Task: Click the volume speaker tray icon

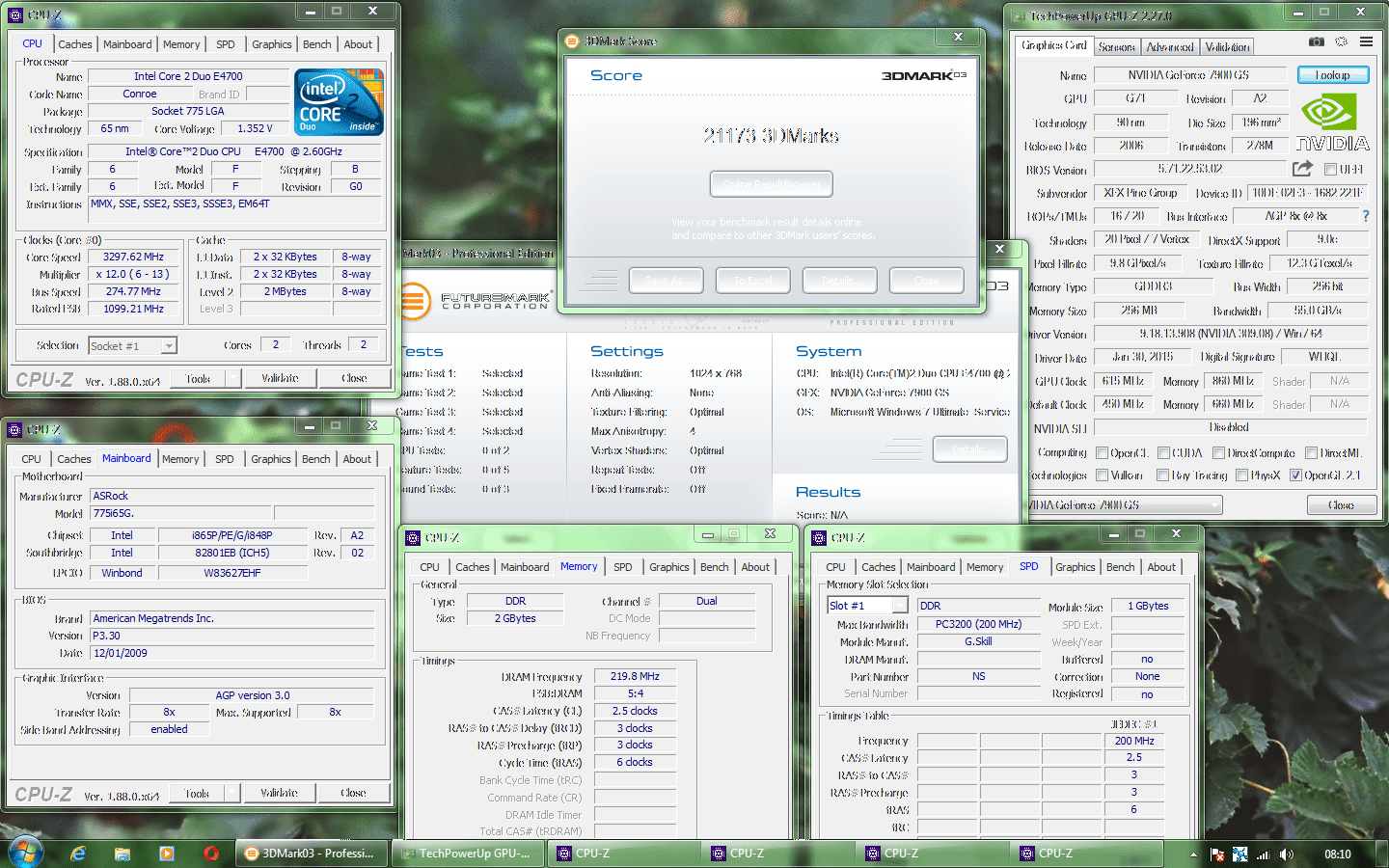Action: pyautogui.click(x=1287, y=854)
